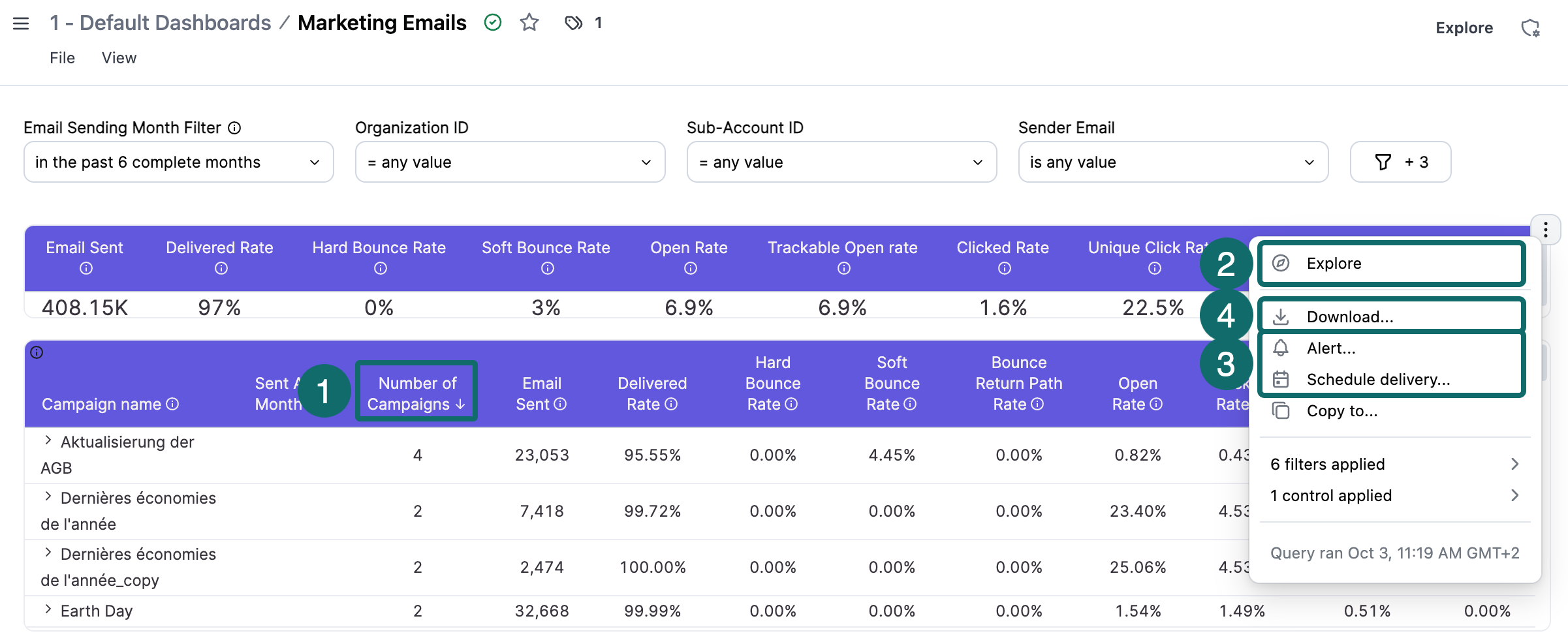This screenshot has height=642, width=1568.
Task: Click the green verified checkmark icon
Action: (493, 23)
